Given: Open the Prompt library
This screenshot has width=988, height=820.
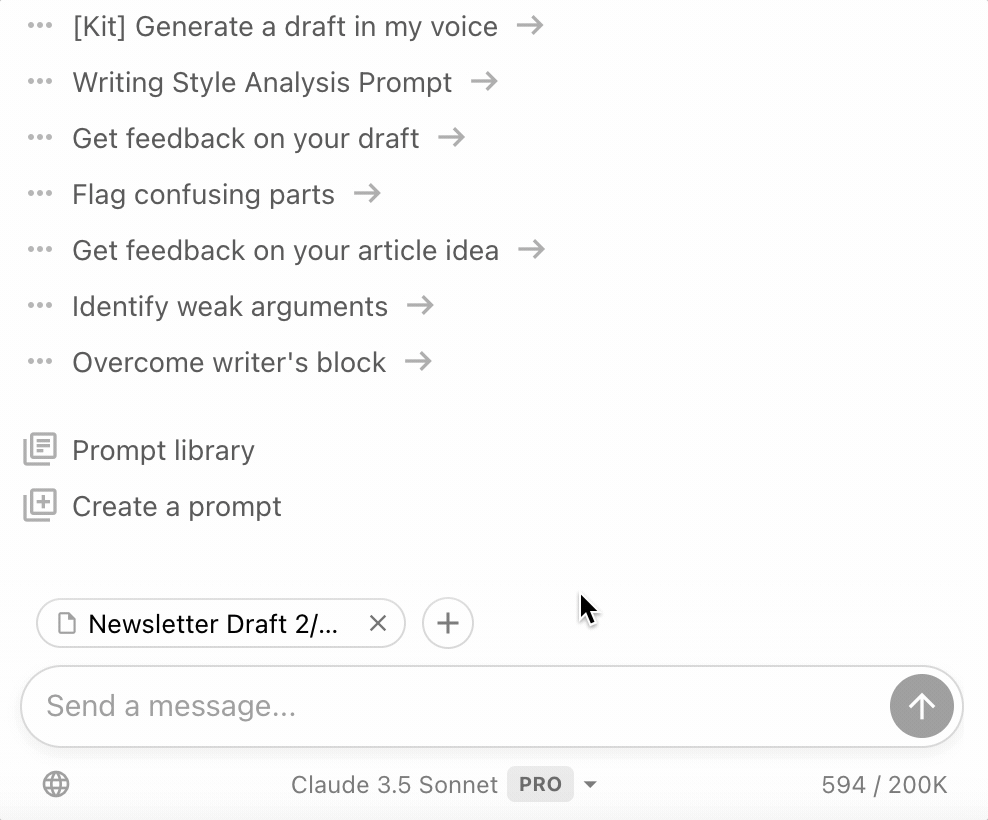Looking at the screenshot, I should point(163,450).
